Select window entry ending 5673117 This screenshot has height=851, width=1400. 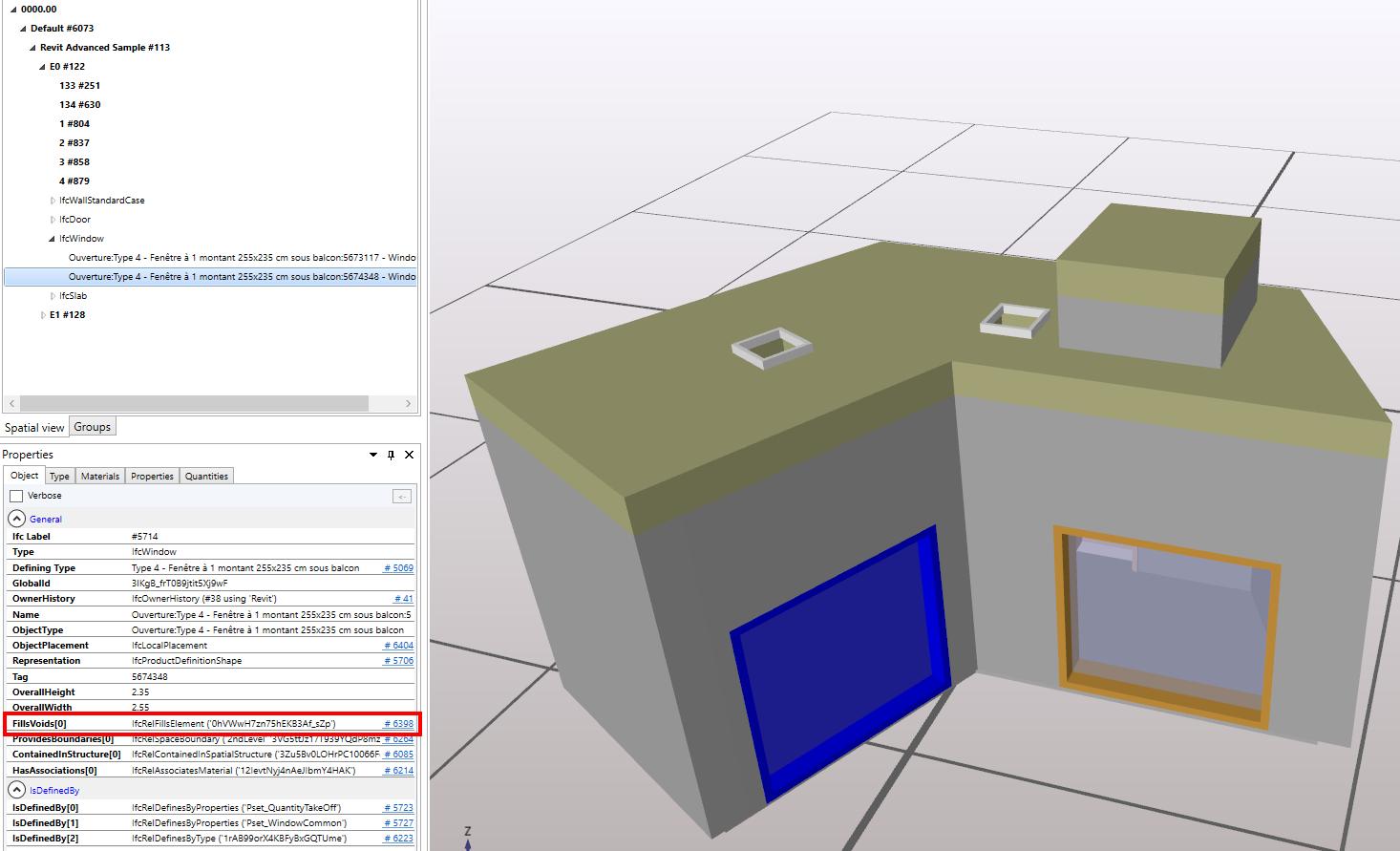242,258
